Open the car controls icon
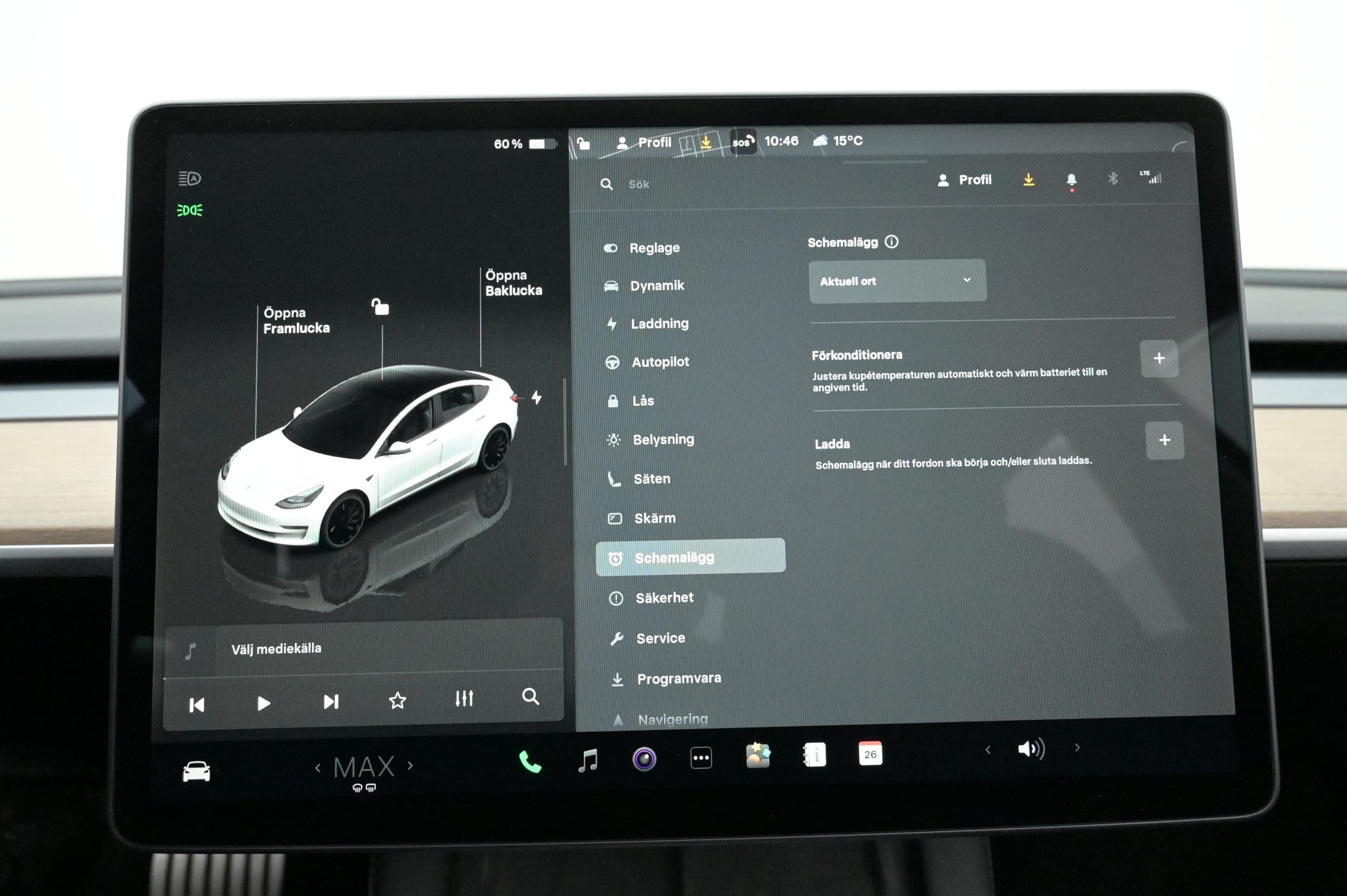 click(196, 772)
